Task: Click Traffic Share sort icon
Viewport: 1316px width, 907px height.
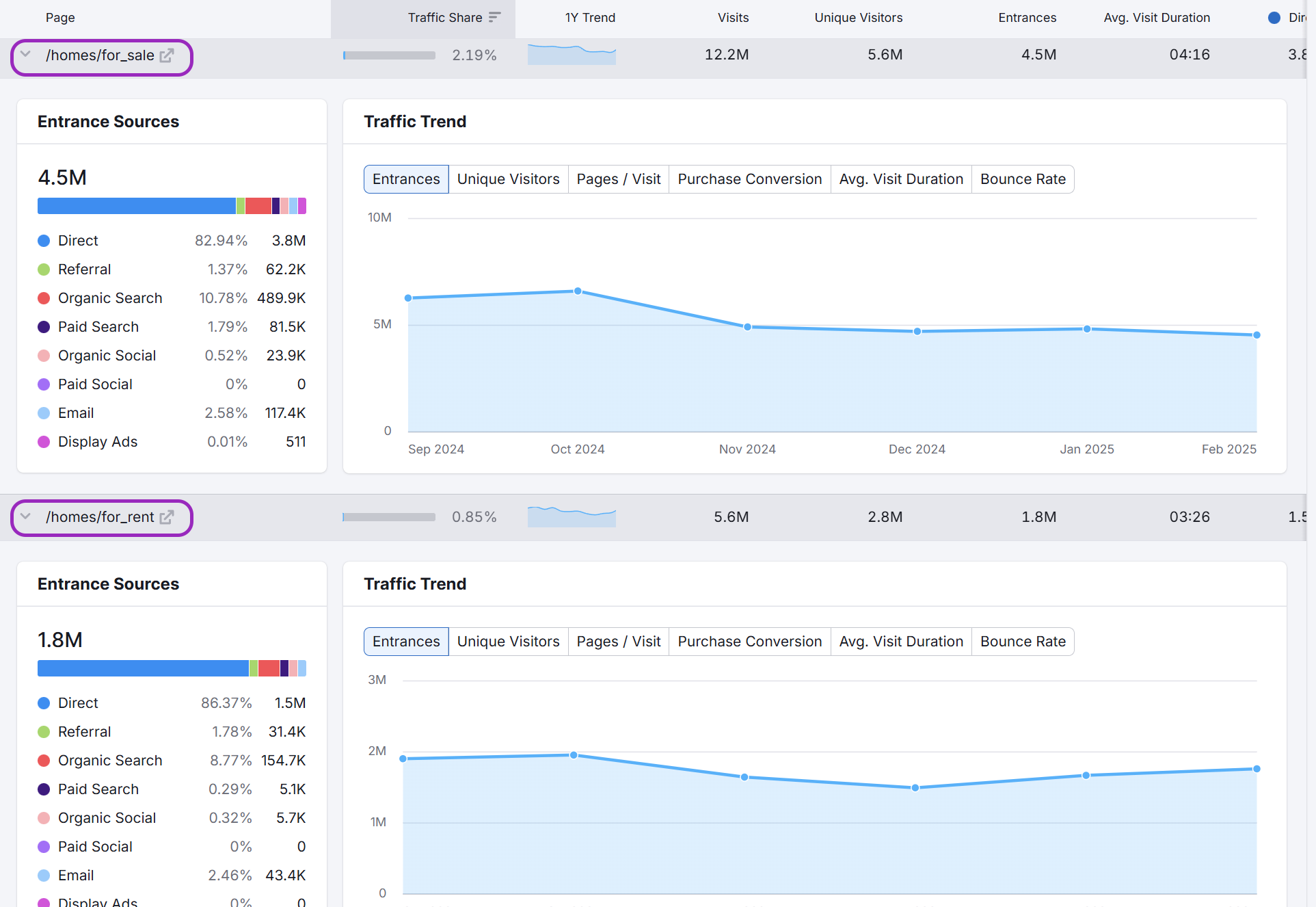Action: coord(495,17)
